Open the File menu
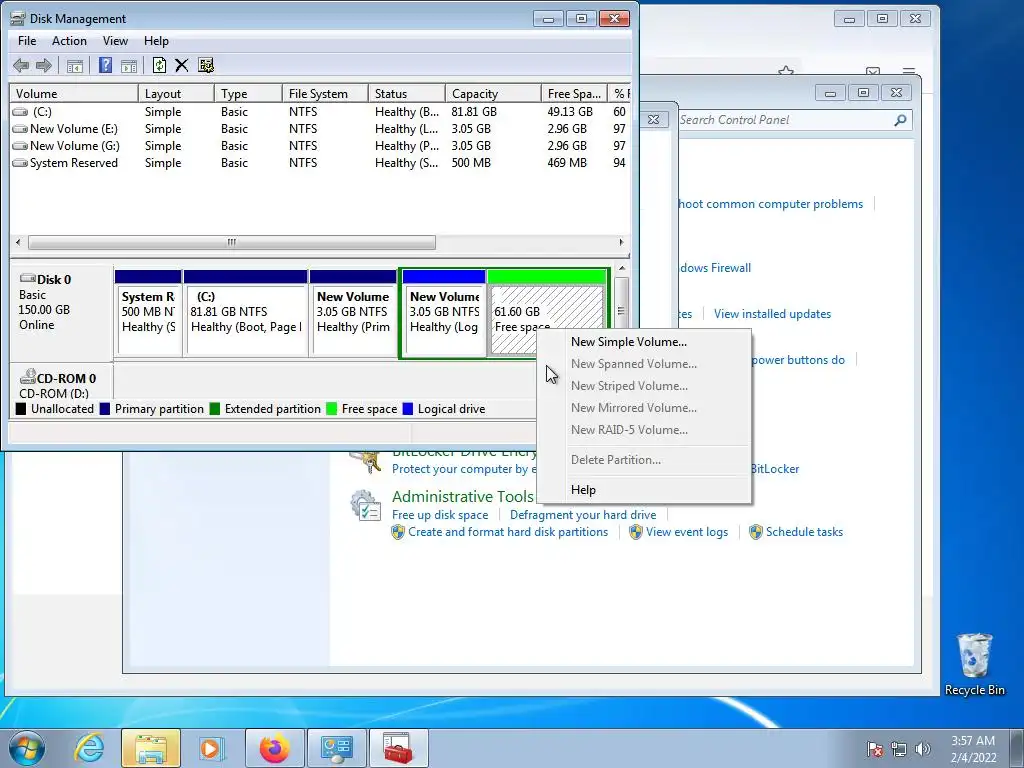Image resolution: width=1024 pixels, height=768 pixels. [27, 40]
